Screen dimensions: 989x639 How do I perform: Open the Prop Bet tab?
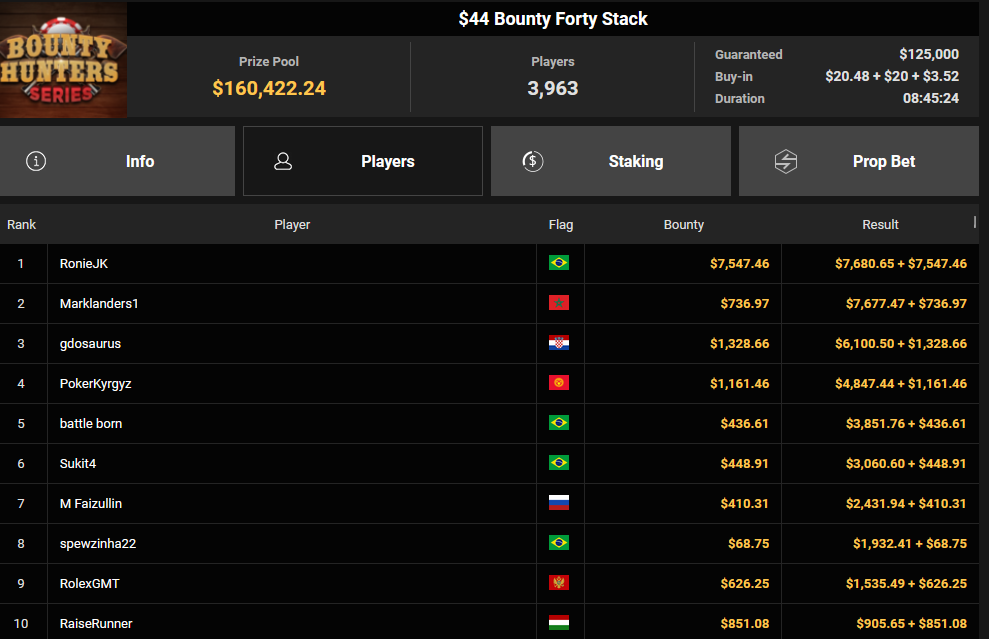[858, 161]
